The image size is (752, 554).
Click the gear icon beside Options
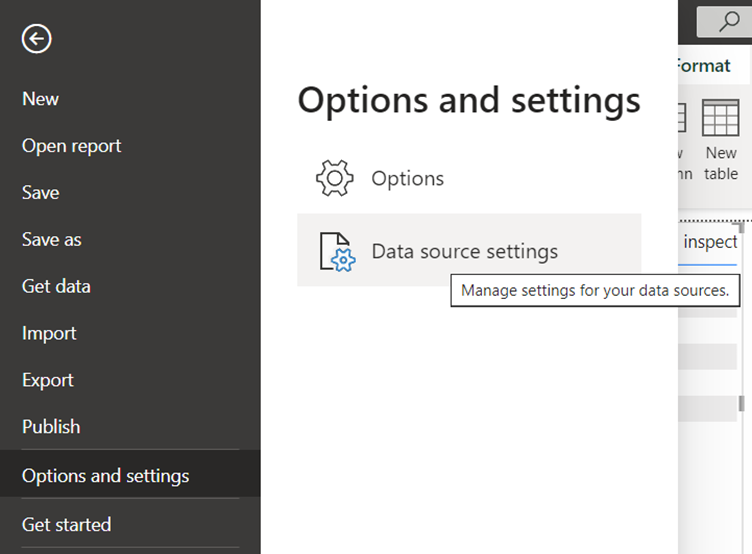[x=334, y=178]
